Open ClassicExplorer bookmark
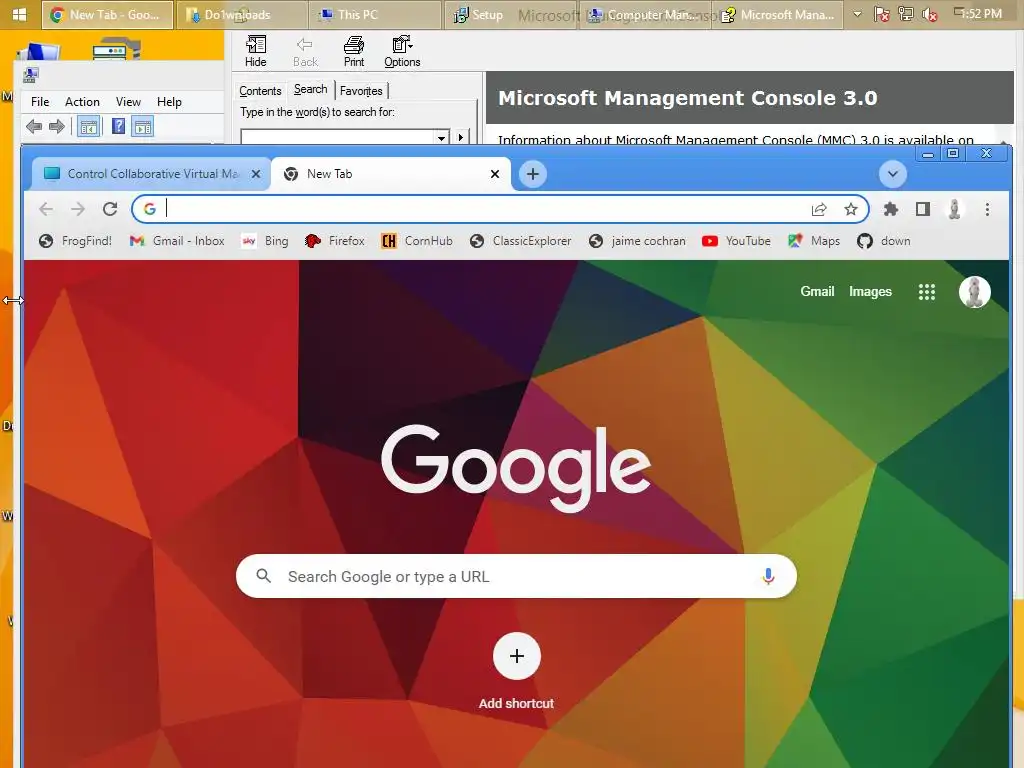 521,241
